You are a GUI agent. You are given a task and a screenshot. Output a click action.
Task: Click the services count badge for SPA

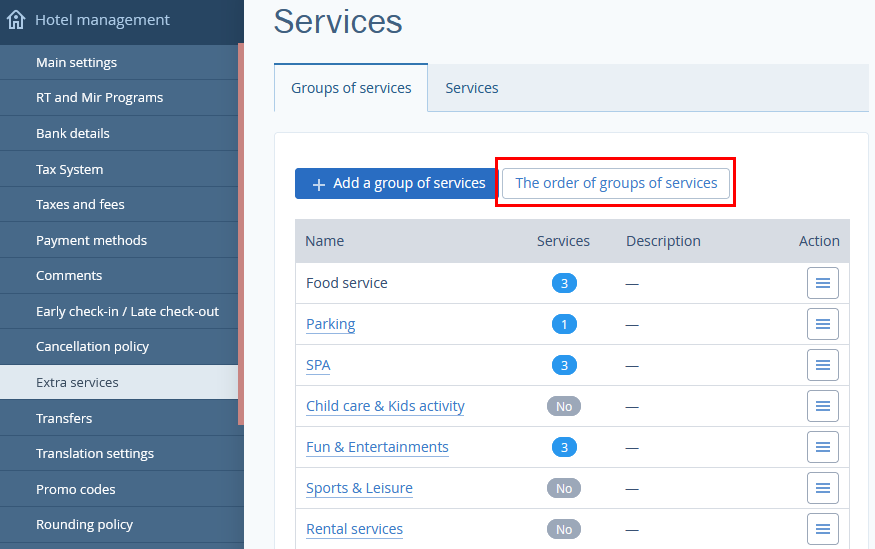pyautogui.click(x=564, y=365)
